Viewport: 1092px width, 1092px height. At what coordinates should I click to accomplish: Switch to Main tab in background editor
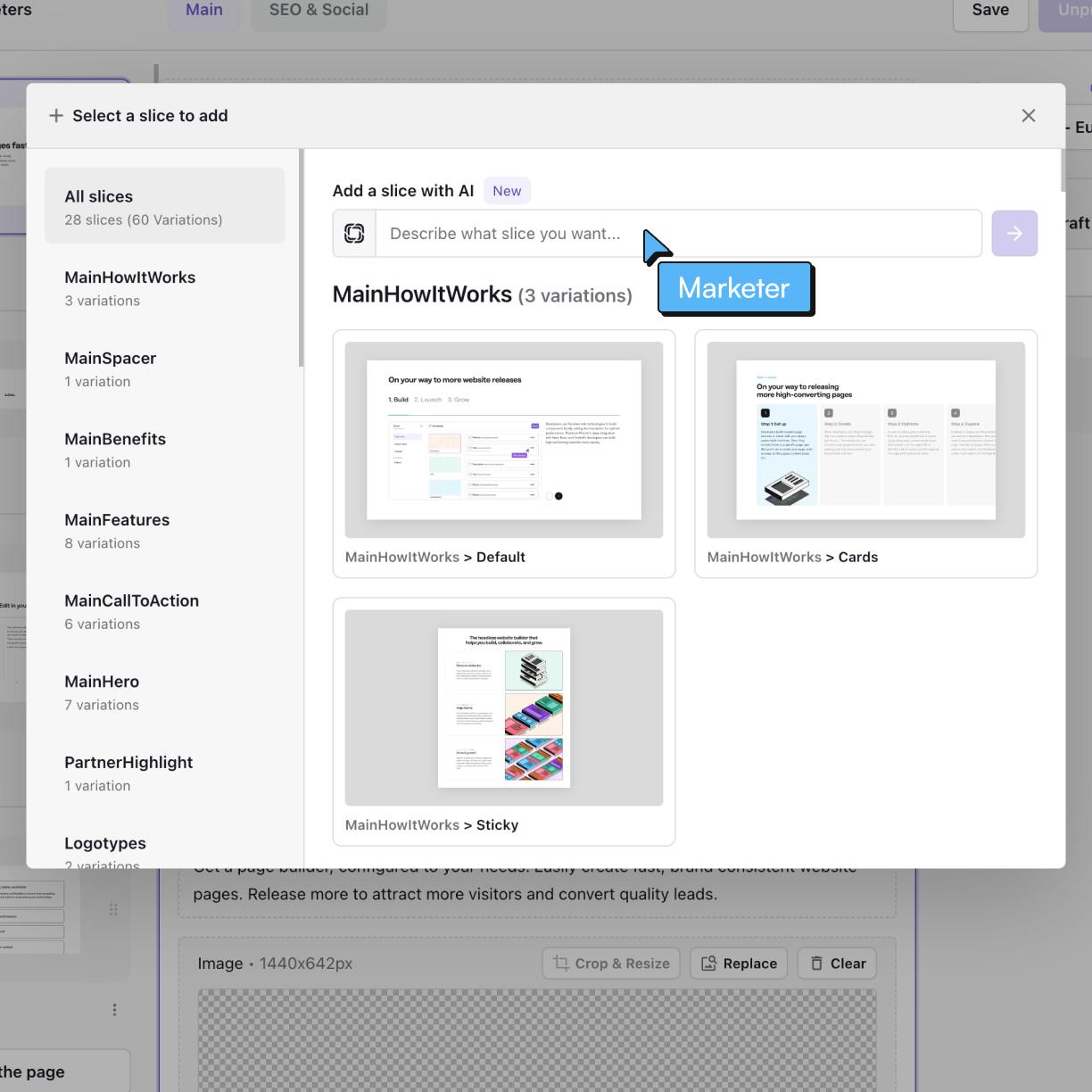click(204, 11)
